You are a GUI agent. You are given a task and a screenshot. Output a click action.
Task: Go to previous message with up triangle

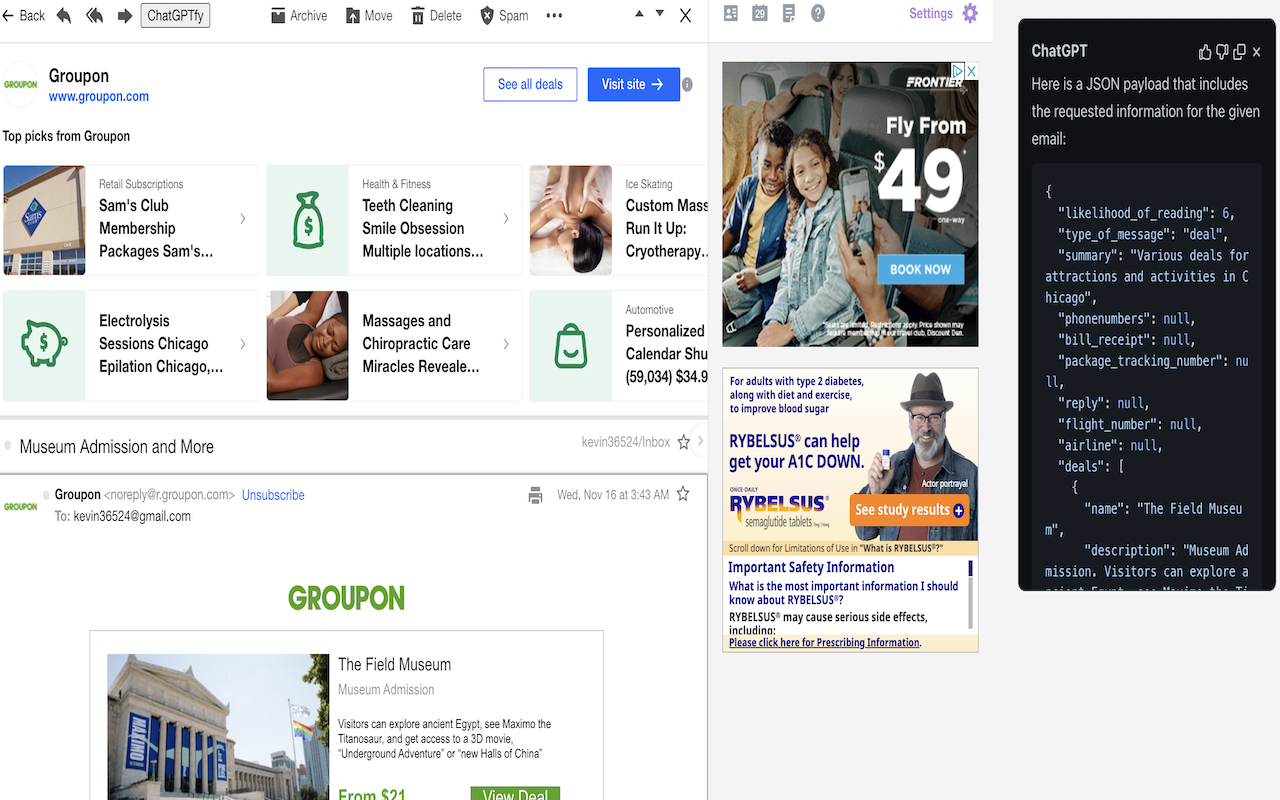pos(640,14)
